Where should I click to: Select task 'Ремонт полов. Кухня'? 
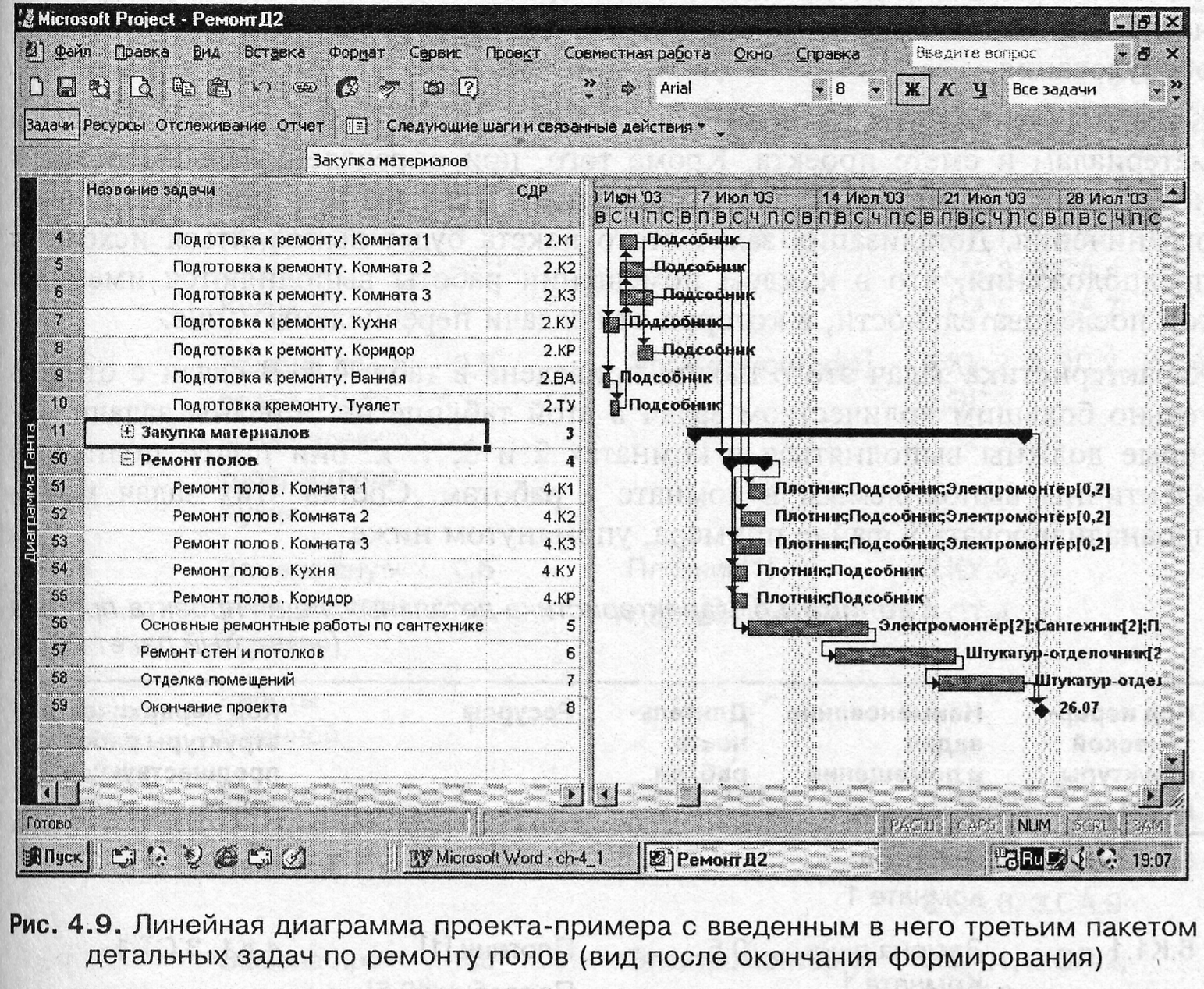[x=254, y=570]
